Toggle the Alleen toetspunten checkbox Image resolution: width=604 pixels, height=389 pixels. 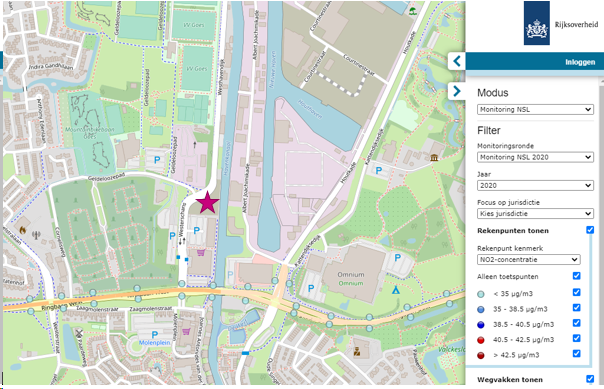(x=576, y=276)
